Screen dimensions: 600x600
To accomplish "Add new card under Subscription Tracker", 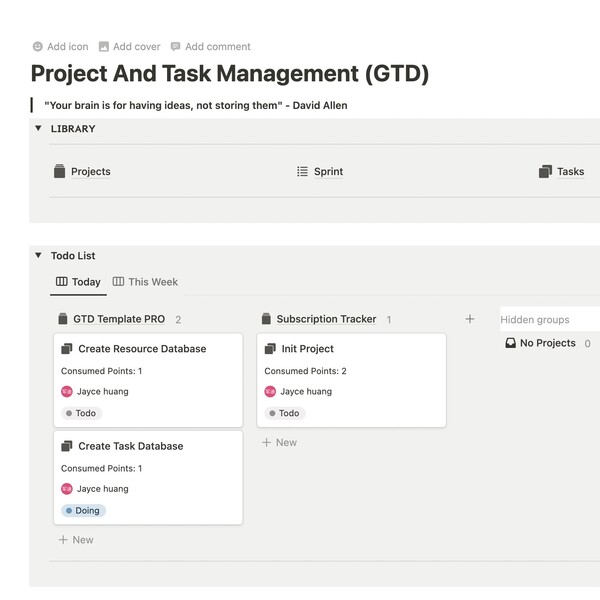I will (x=279, y=442).
